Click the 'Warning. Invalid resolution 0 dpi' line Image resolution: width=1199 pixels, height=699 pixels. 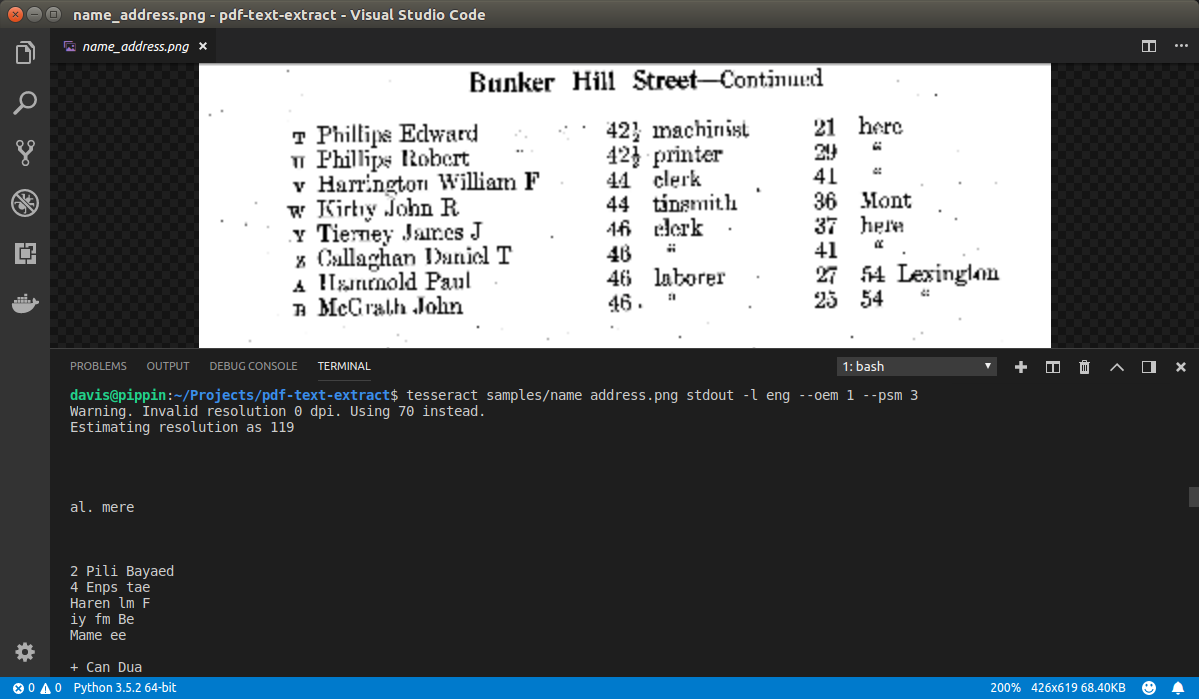[278, 411]
